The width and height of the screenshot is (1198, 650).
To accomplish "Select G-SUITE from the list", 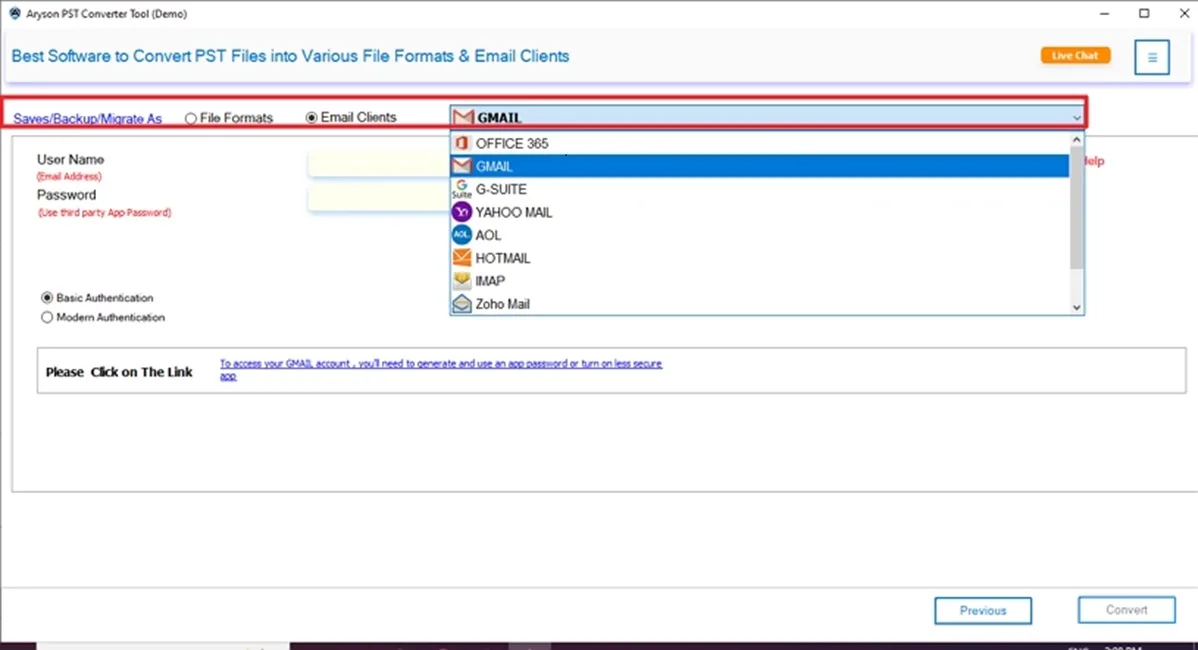I will [759, 189].
